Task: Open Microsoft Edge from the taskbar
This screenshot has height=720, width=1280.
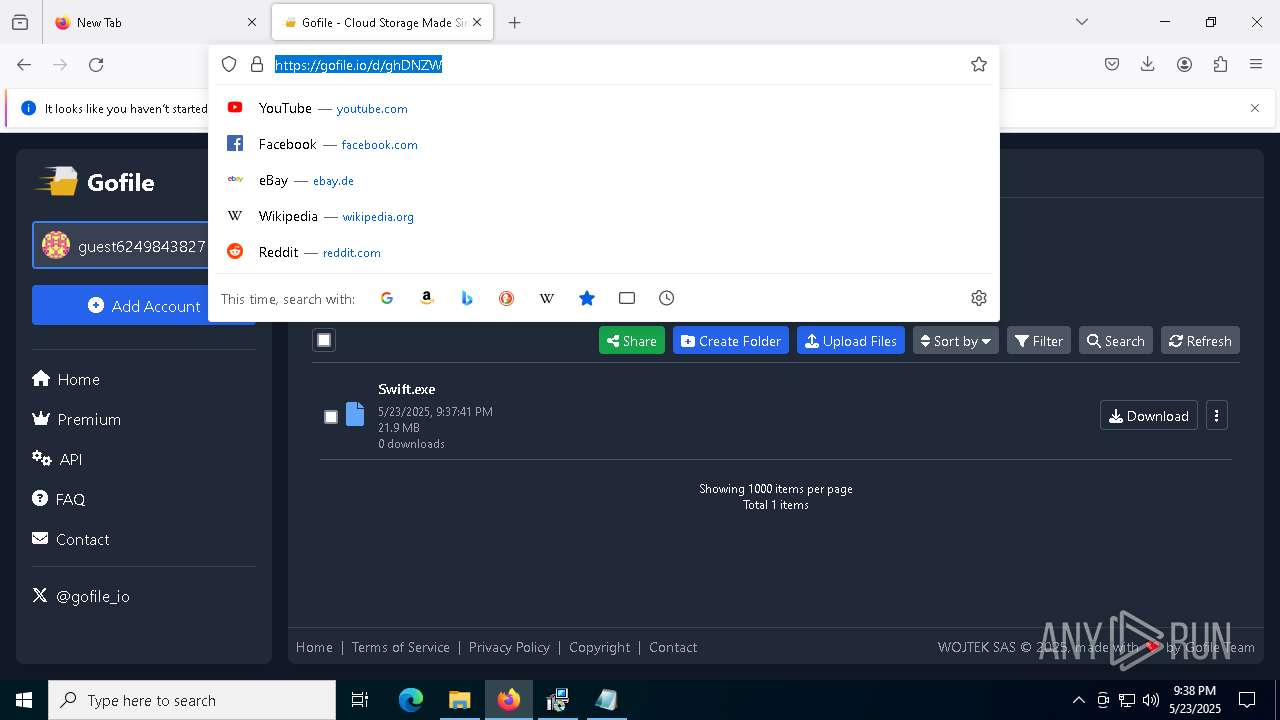Action: [x=411, y=700]
